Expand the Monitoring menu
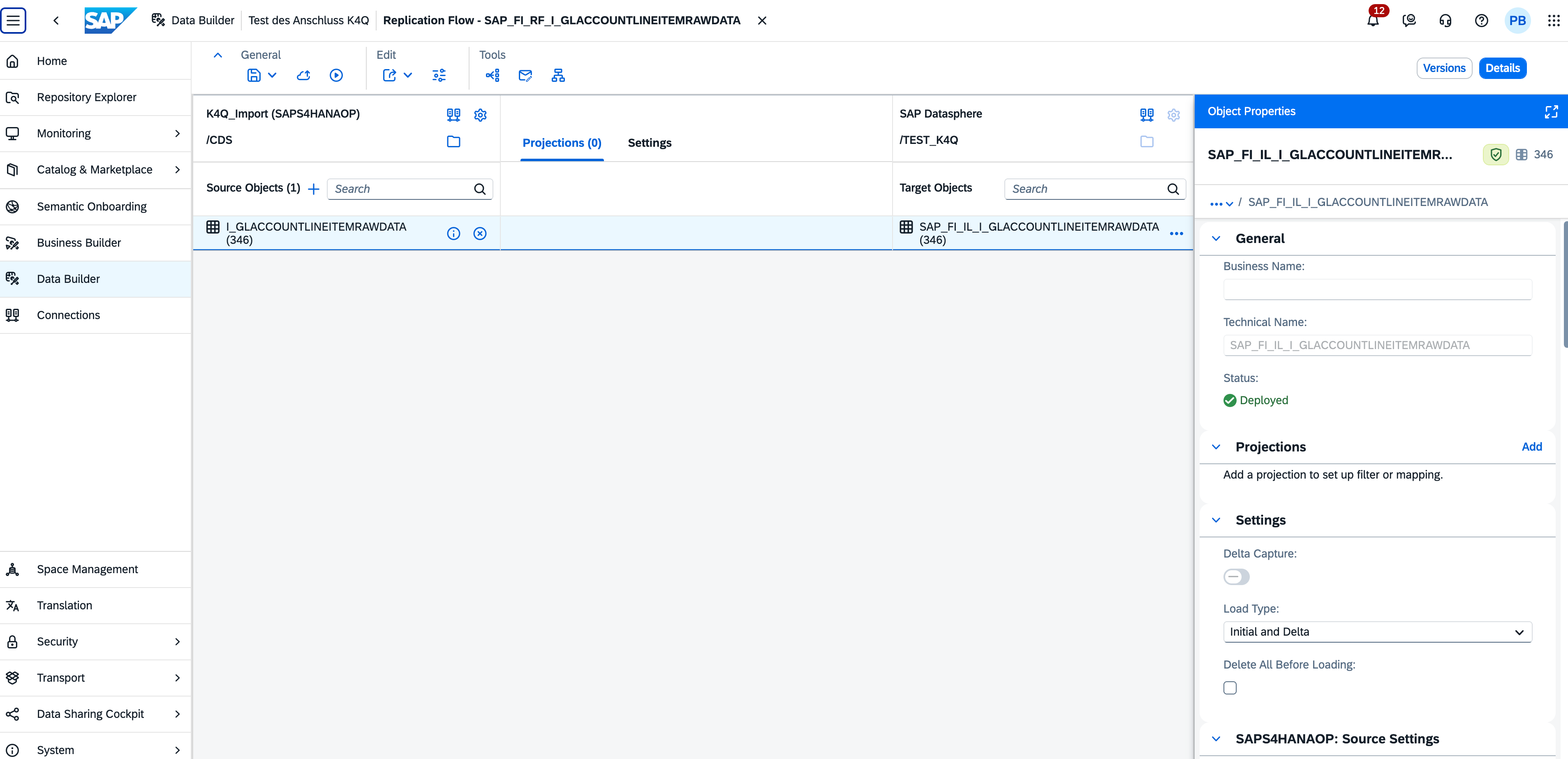Viewport: 1568px width, 759px height. coord(177,133)
